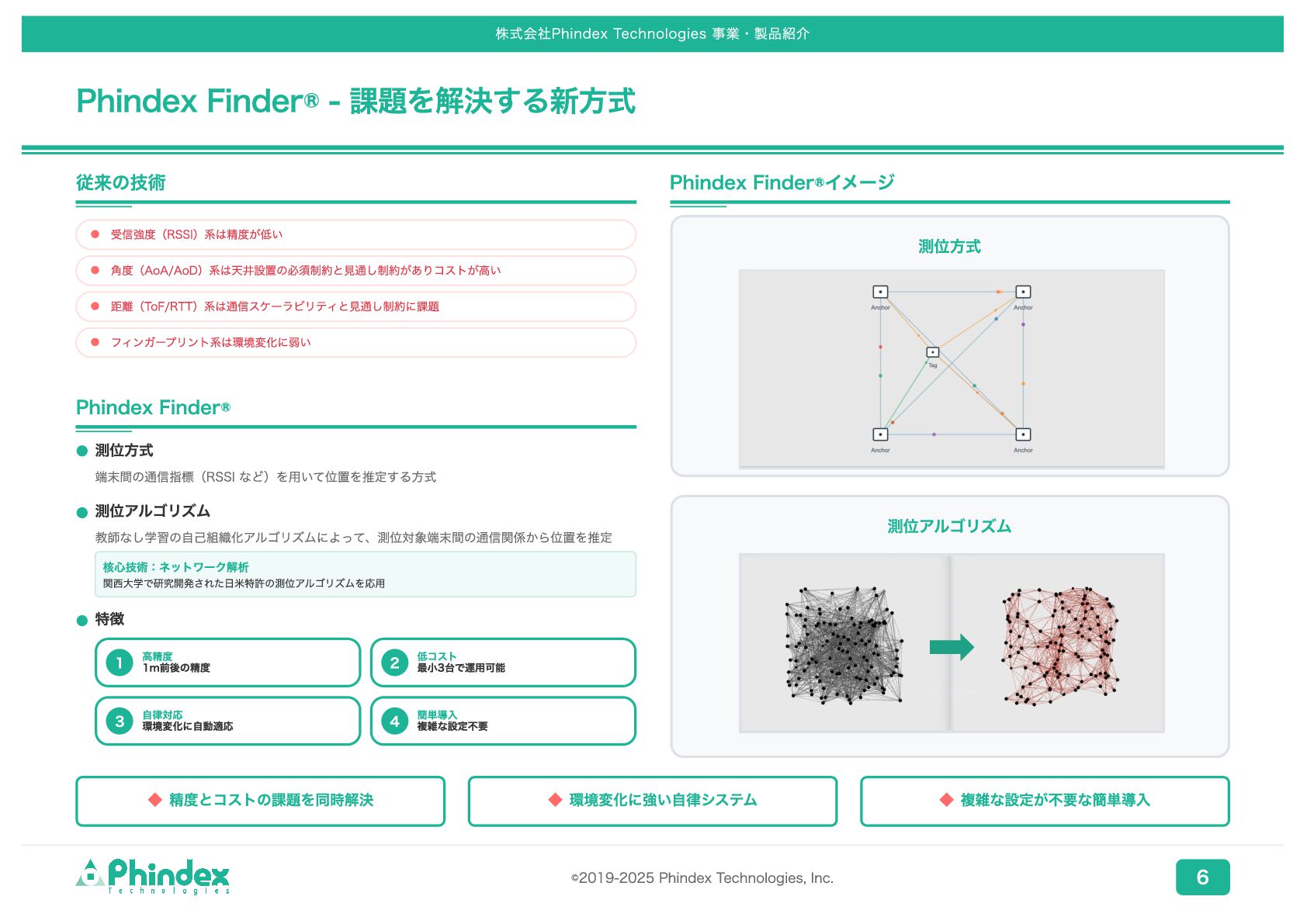Click the 核心技術：ネットワーク解析 callout box
Image resolution: width=1307 pixels, height=924 pixels.
[366, 574]
